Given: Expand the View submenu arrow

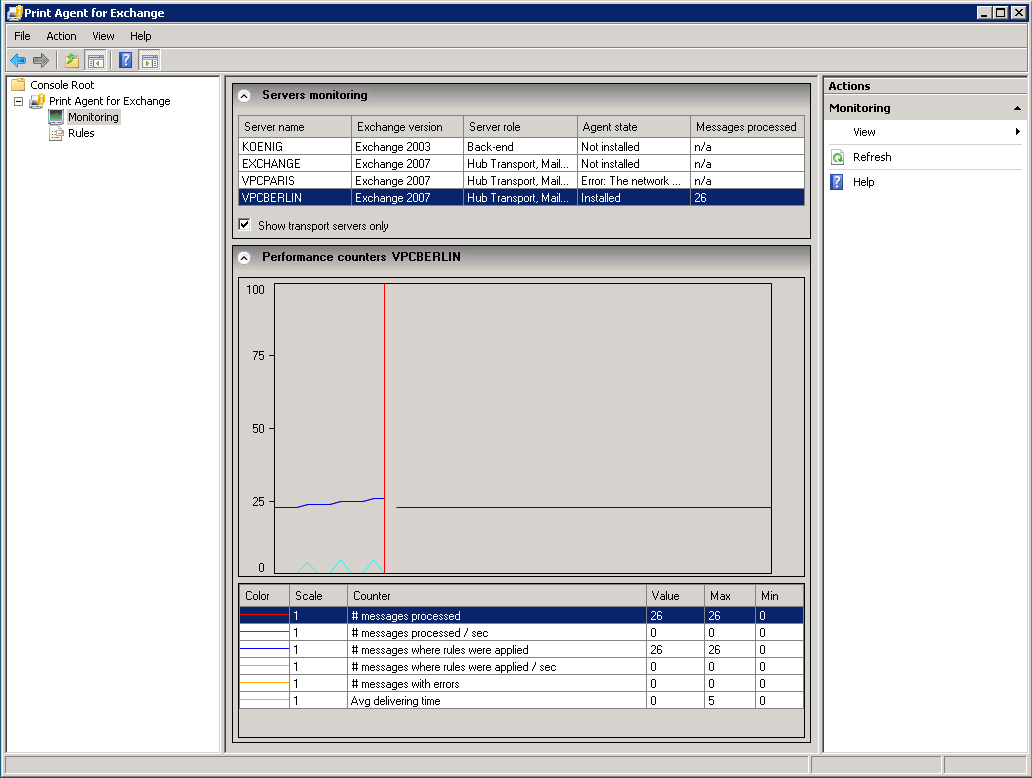Looking at the screenshot, I should [x=1018, y=132].
